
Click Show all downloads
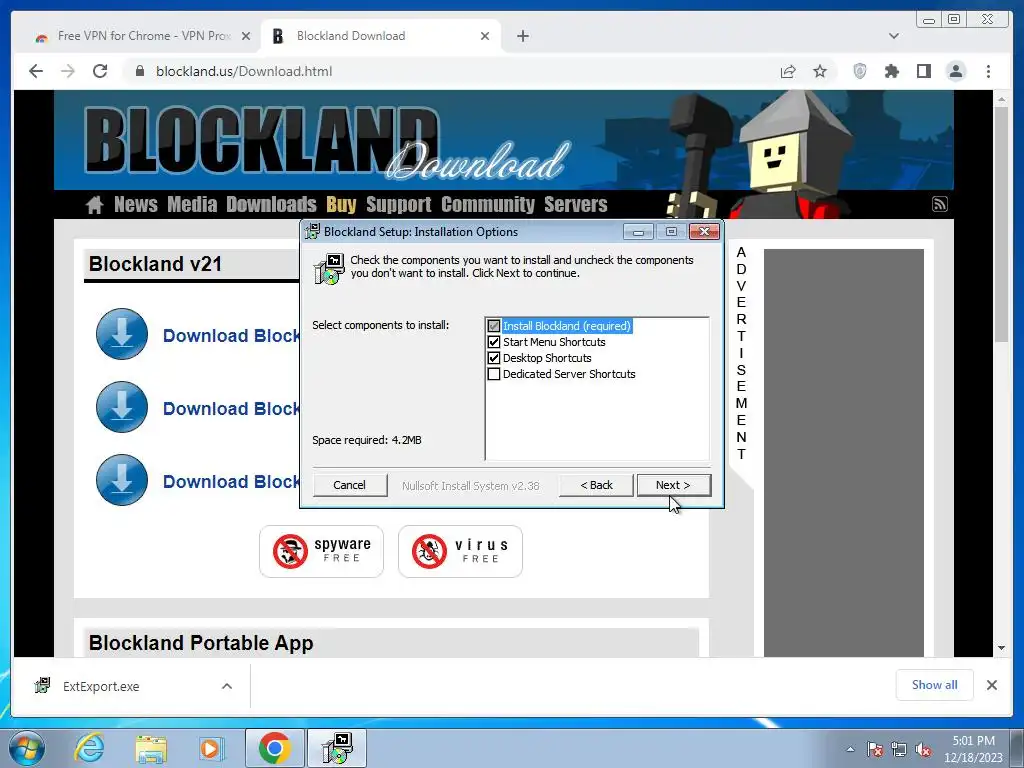(935, 684)
